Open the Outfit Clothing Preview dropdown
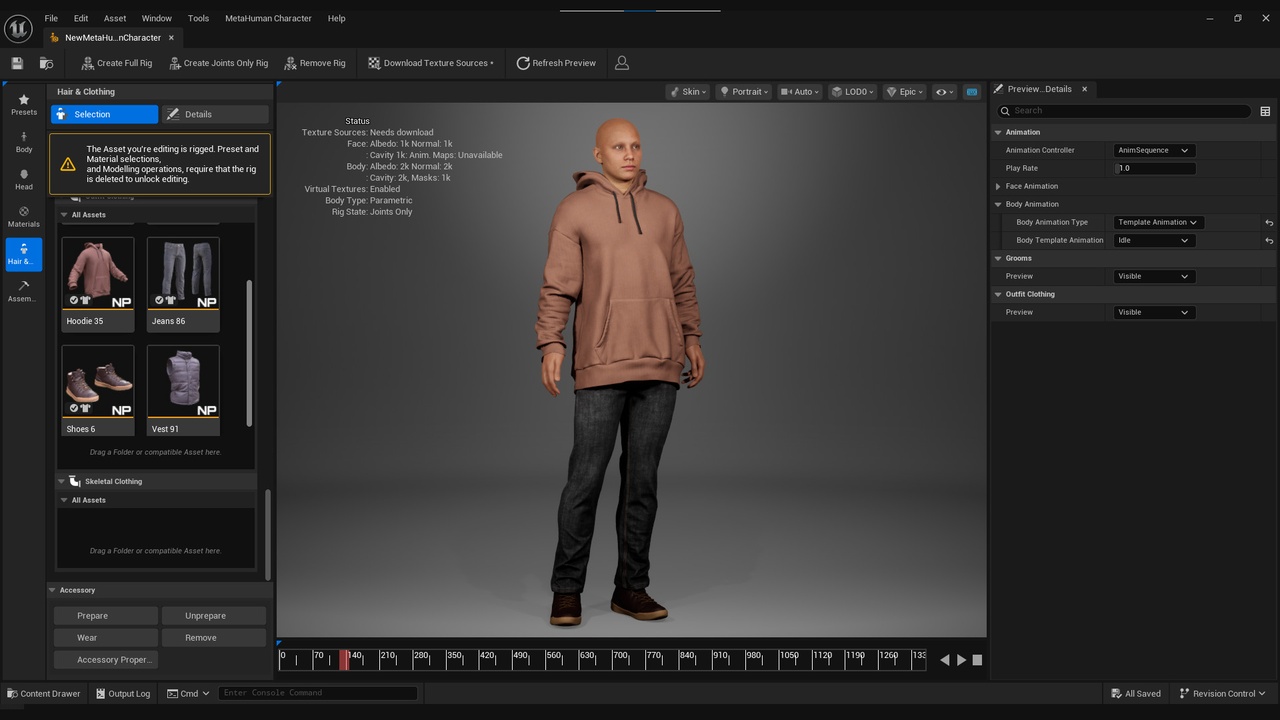The height and width of the screenshot is (720, 1280). (x=1153, y=312)
